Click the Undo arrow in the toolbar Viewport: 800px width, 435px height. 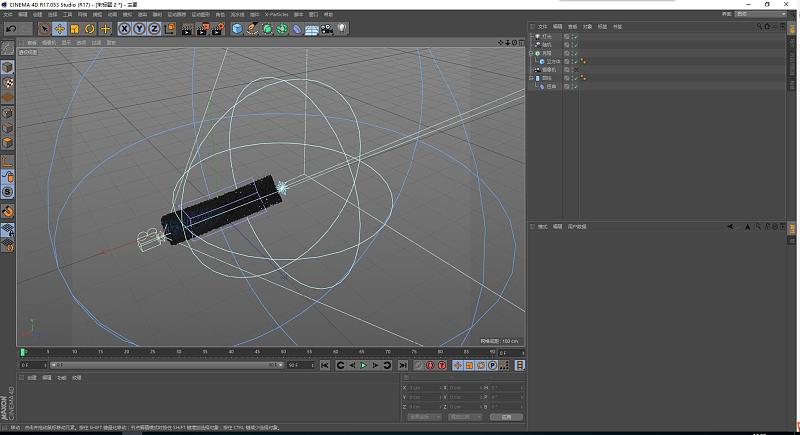(x=9, y=29)
